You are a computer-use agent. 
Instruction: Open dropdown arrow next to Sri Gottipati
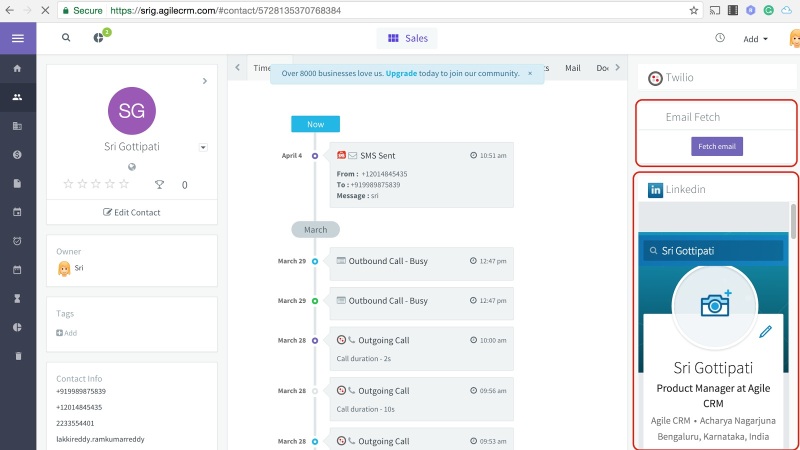203,147
